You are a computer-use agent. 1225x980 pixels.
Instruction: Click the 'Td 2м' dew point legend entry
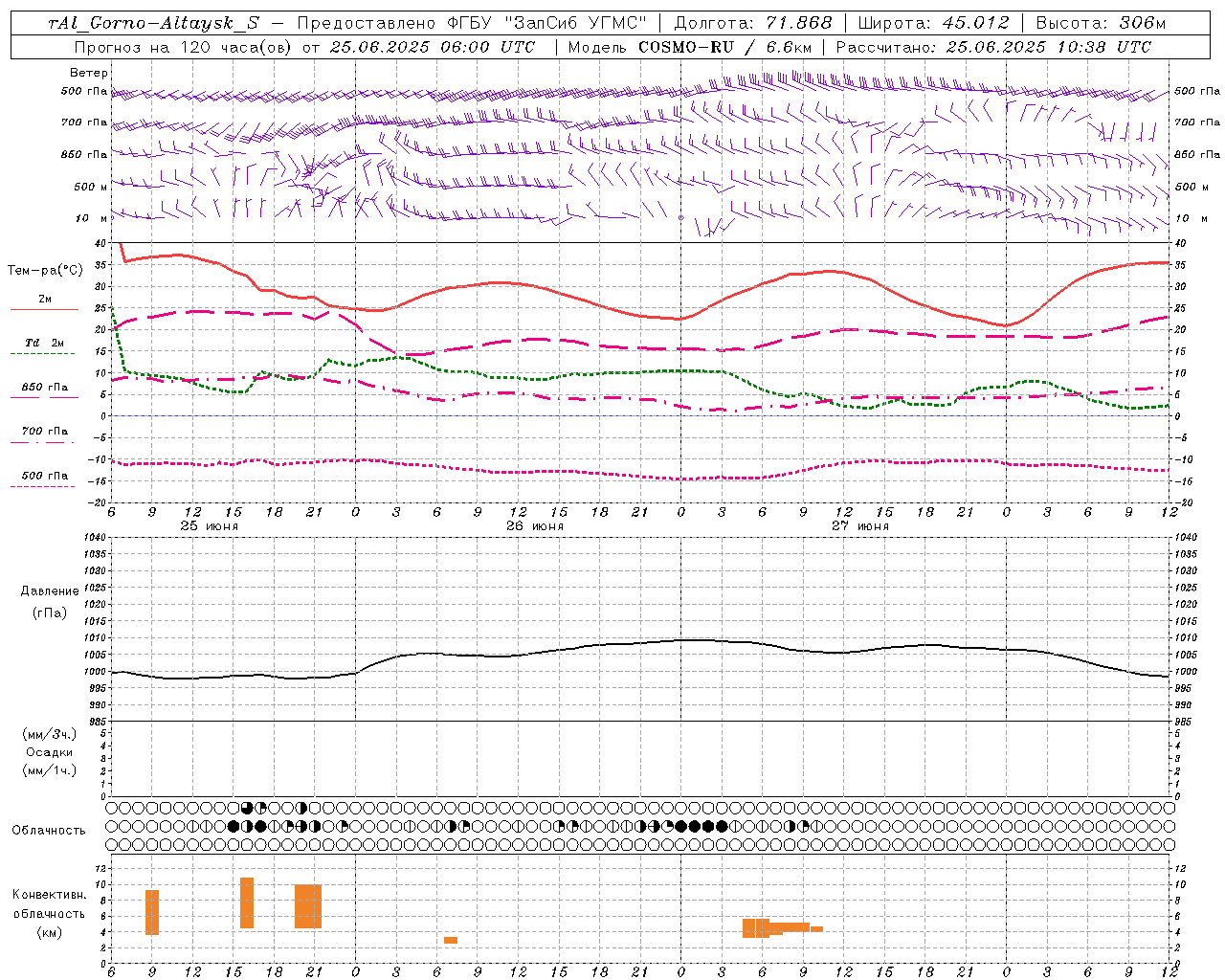coord(44,343)
